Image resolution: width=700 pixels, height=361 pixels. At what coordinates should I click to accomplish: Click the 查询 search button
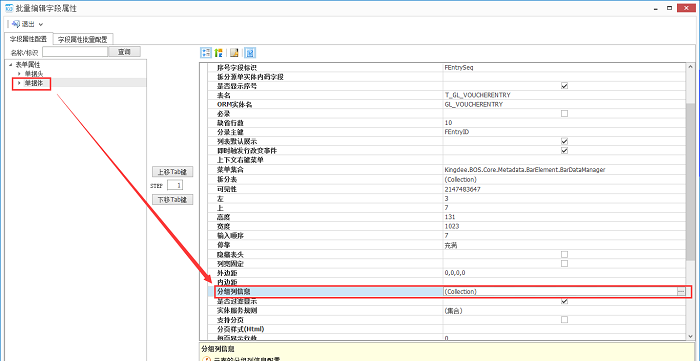coord(125,52)
